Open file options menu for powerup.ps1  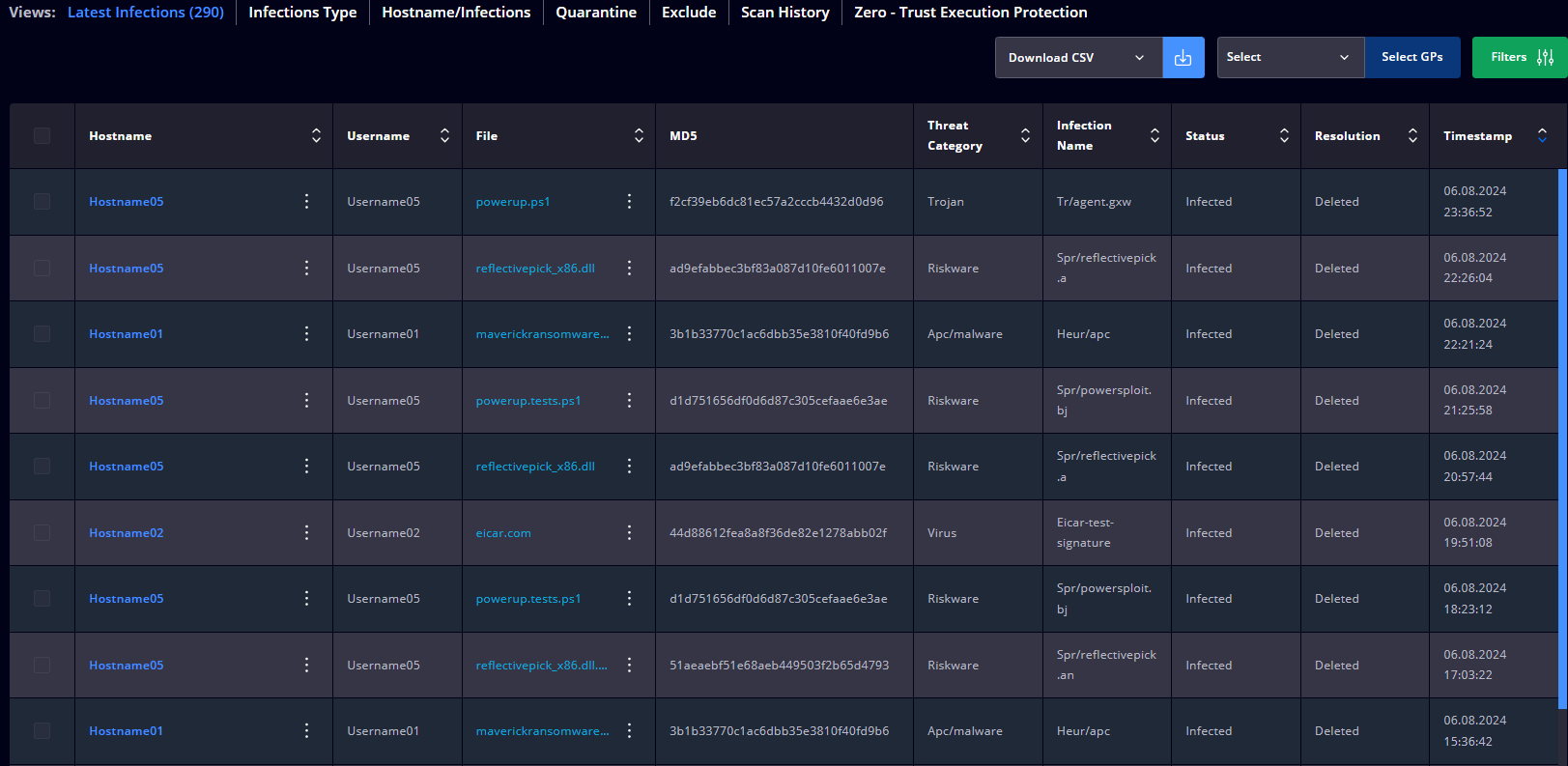(x=629, y=201)
